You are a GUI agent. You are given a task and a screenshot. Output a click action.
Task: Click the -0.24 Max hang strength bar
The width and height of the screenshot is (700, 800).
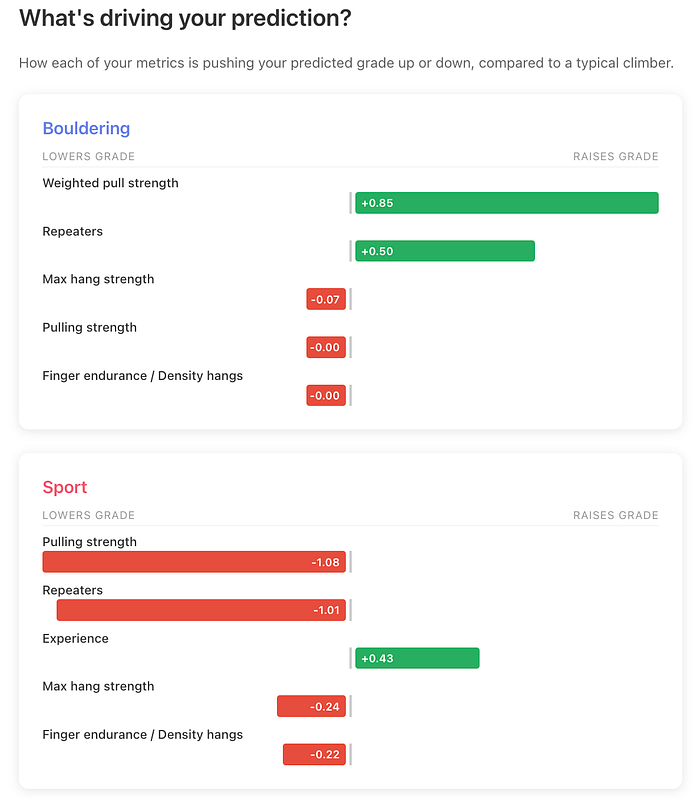[311, 706]
